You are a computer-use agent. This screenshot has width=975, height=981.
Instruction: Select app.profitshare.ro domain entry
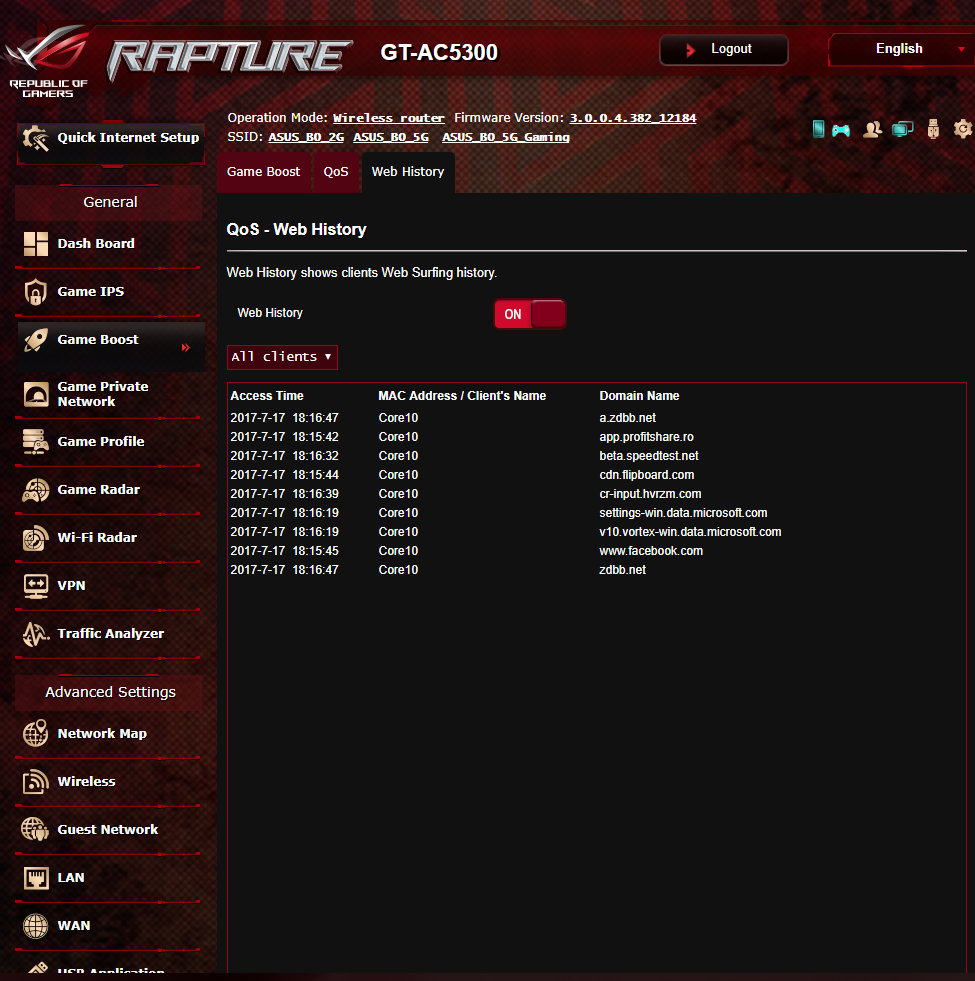pyautogui.click(x=646, y=437)
